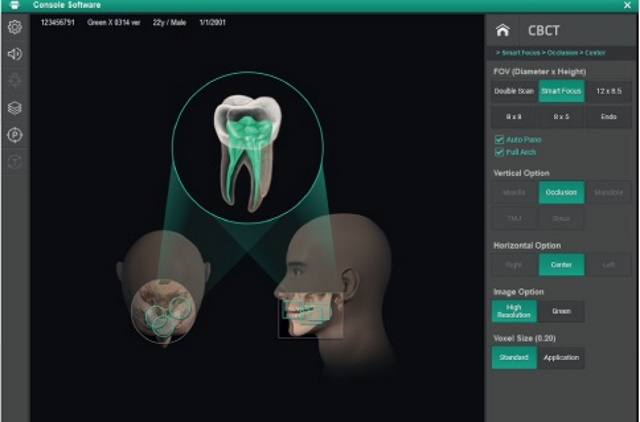
Task: Open the stacked layers icon
Action: [15, 108]
